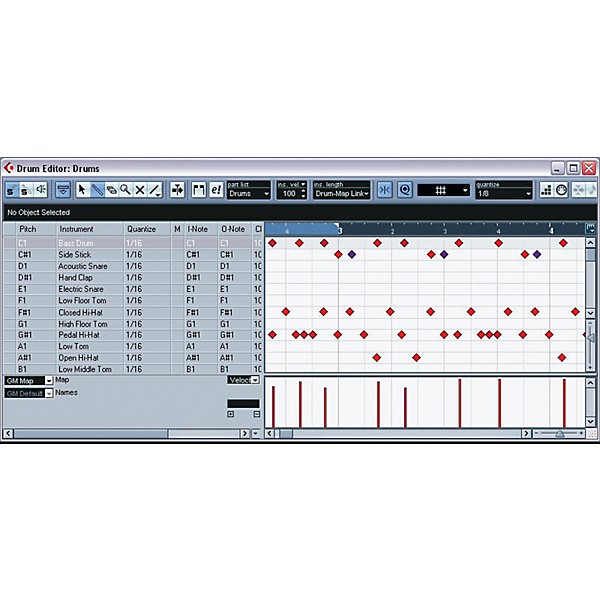Open the ins. vel preset dropdown arrow

coord(303,184)
